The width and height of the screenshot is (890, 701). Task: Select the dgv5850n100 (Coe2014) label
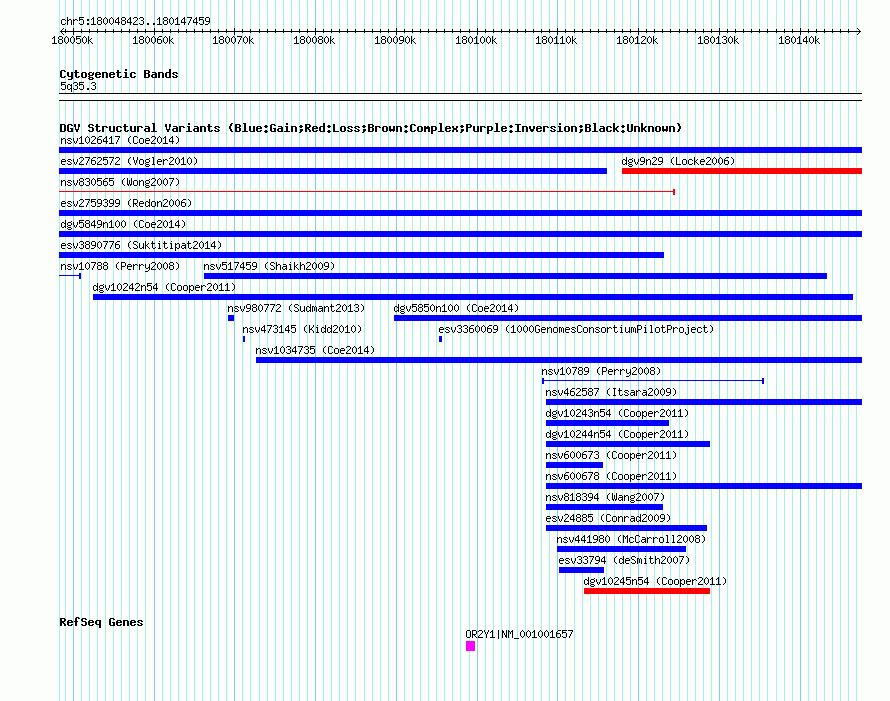(456, 308)
